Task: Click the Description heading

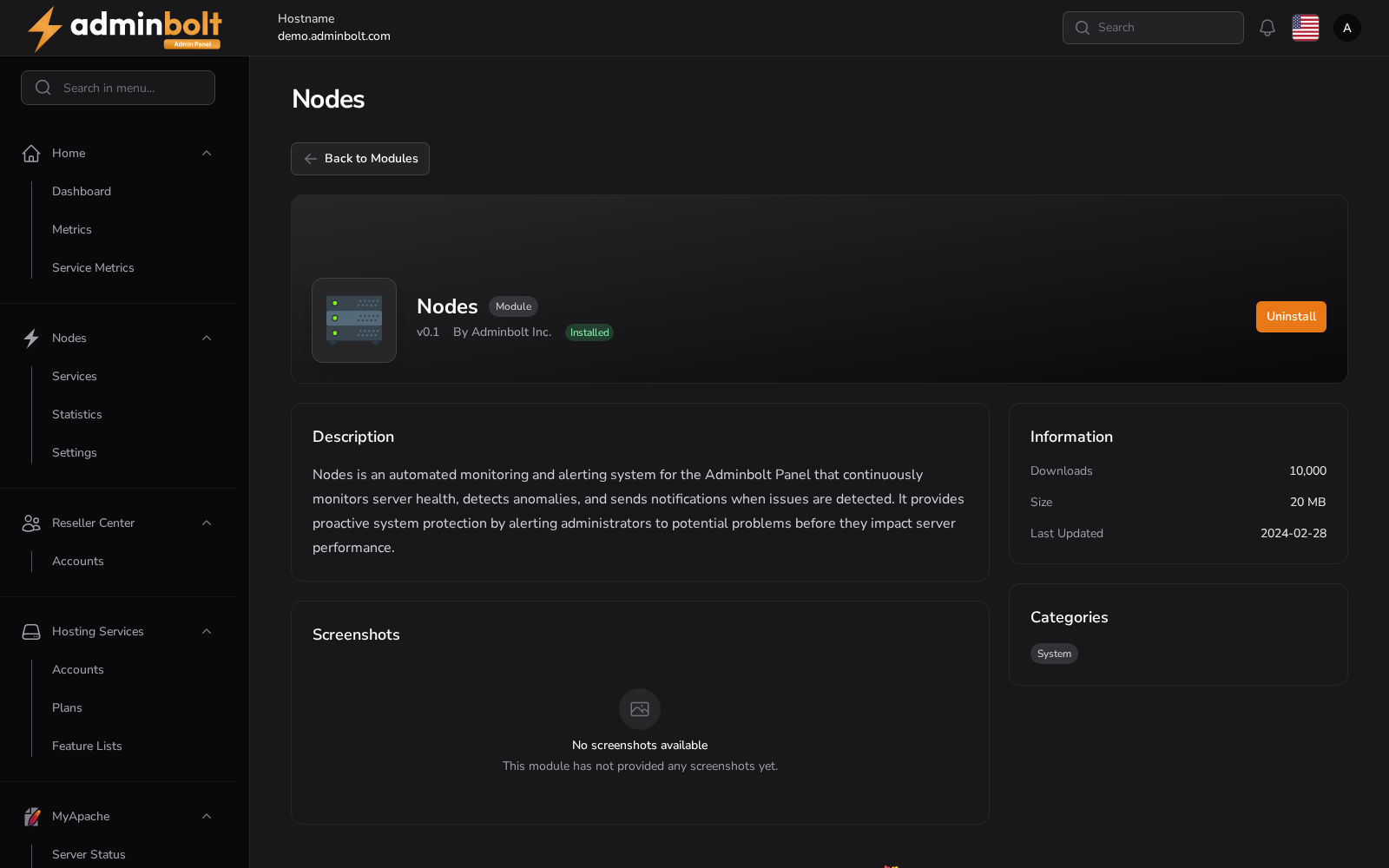Action: tap(353, 437)
